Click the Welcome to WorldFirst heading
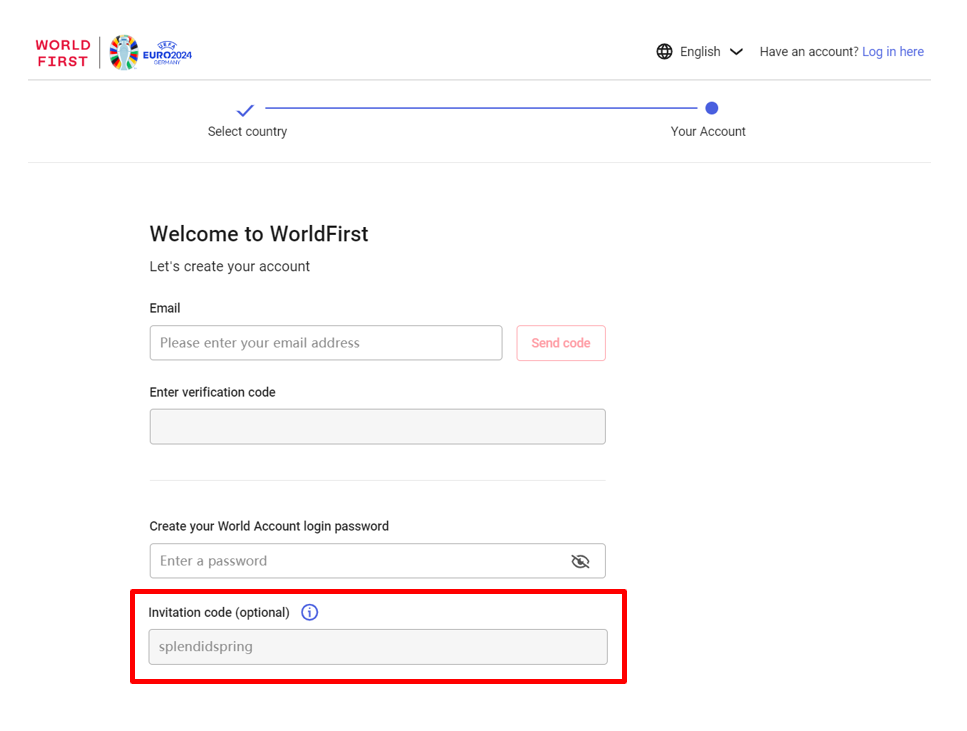 point(259,234)
